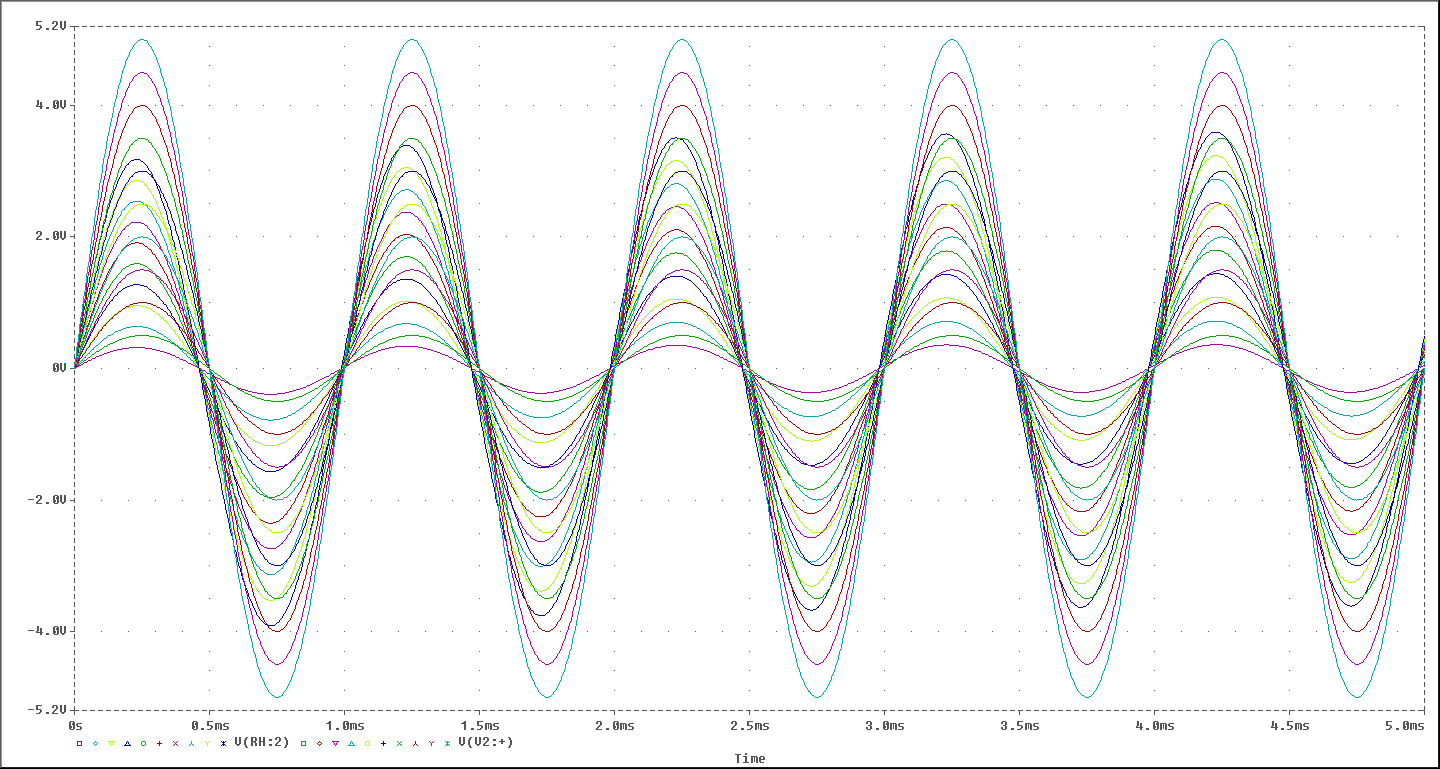The height and width of the screenshot is (769, 1440).
Task: Select the V(V2:+) trace label
Action: pos(486,742)
